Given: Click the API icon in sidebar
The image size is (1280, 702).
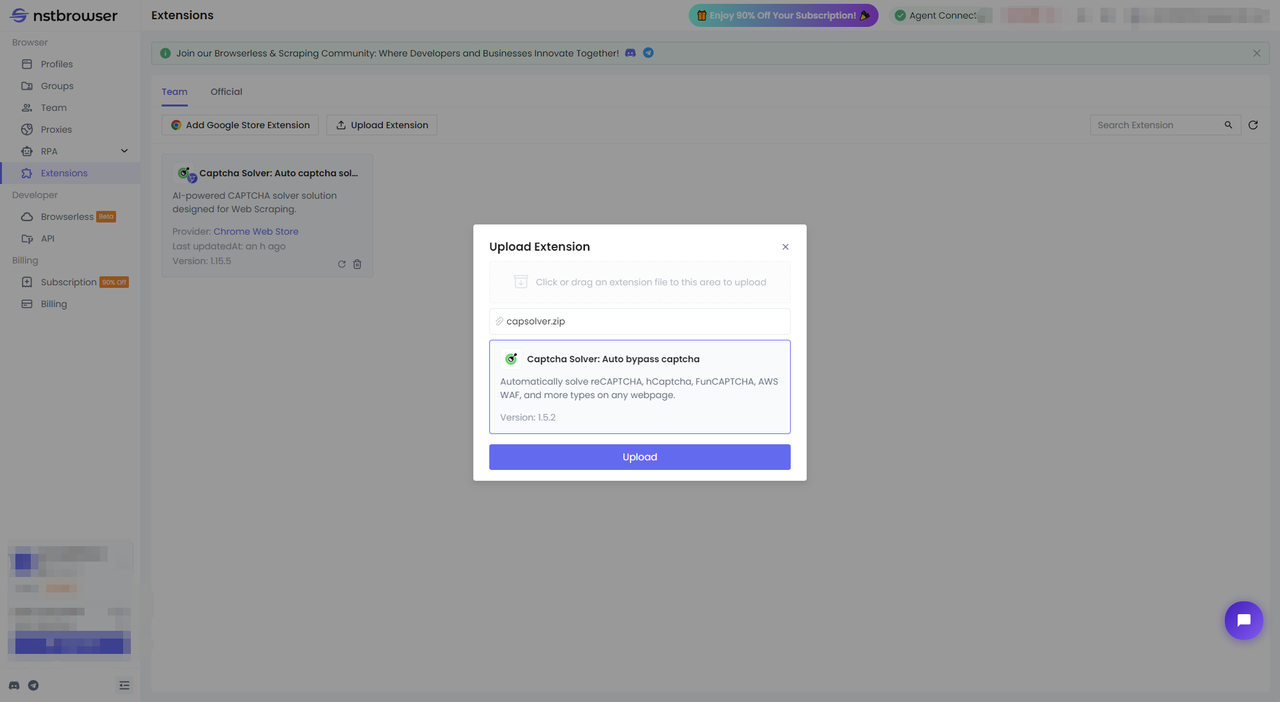Looking at the screenshot, I should [27, 239].
